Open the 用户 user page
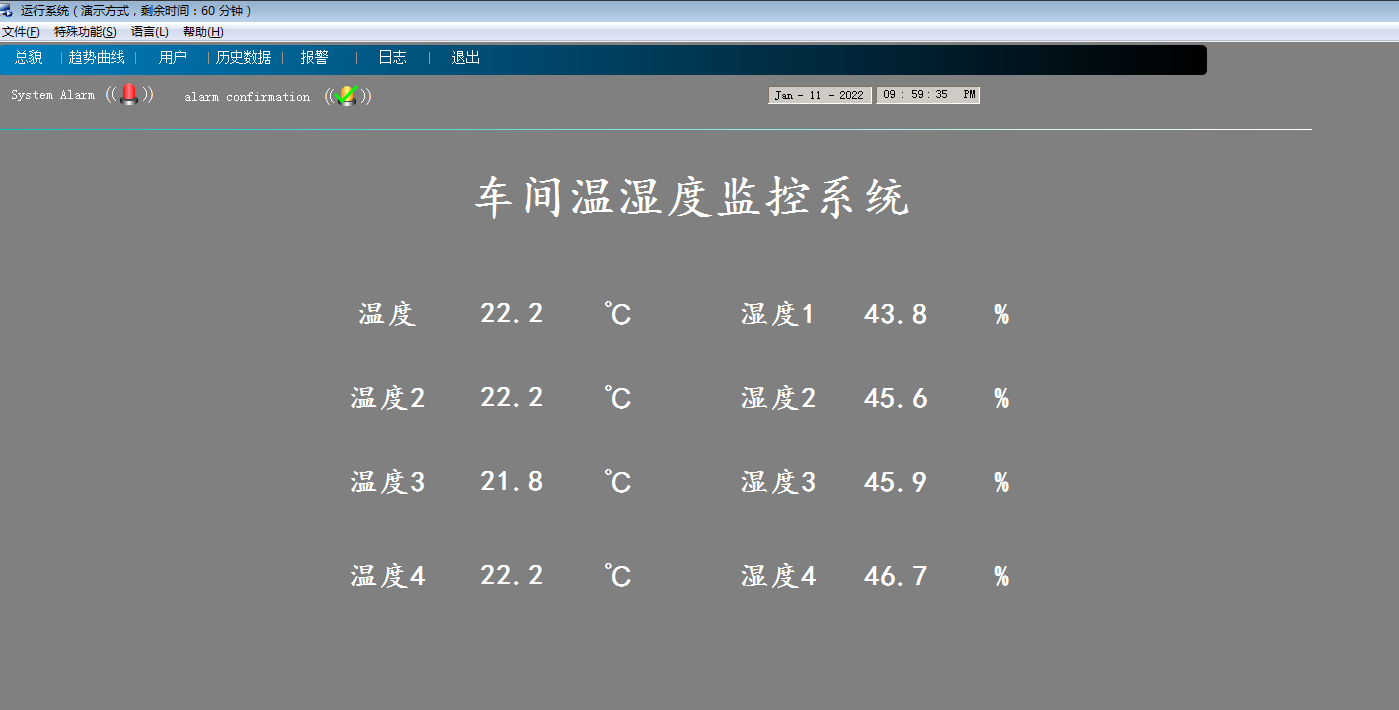 [x=172, y=58]
